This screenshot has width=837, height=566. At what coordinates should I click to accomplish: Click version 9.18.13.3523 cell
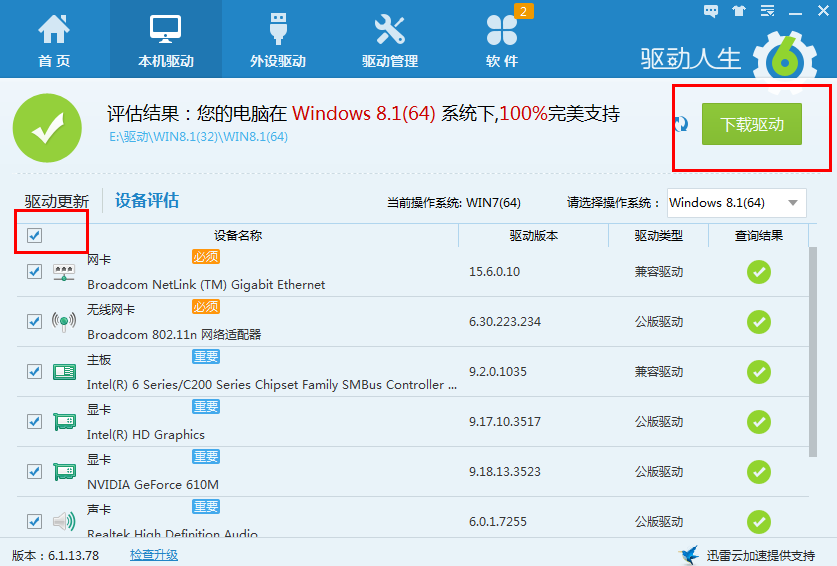(x=505, y=472)
